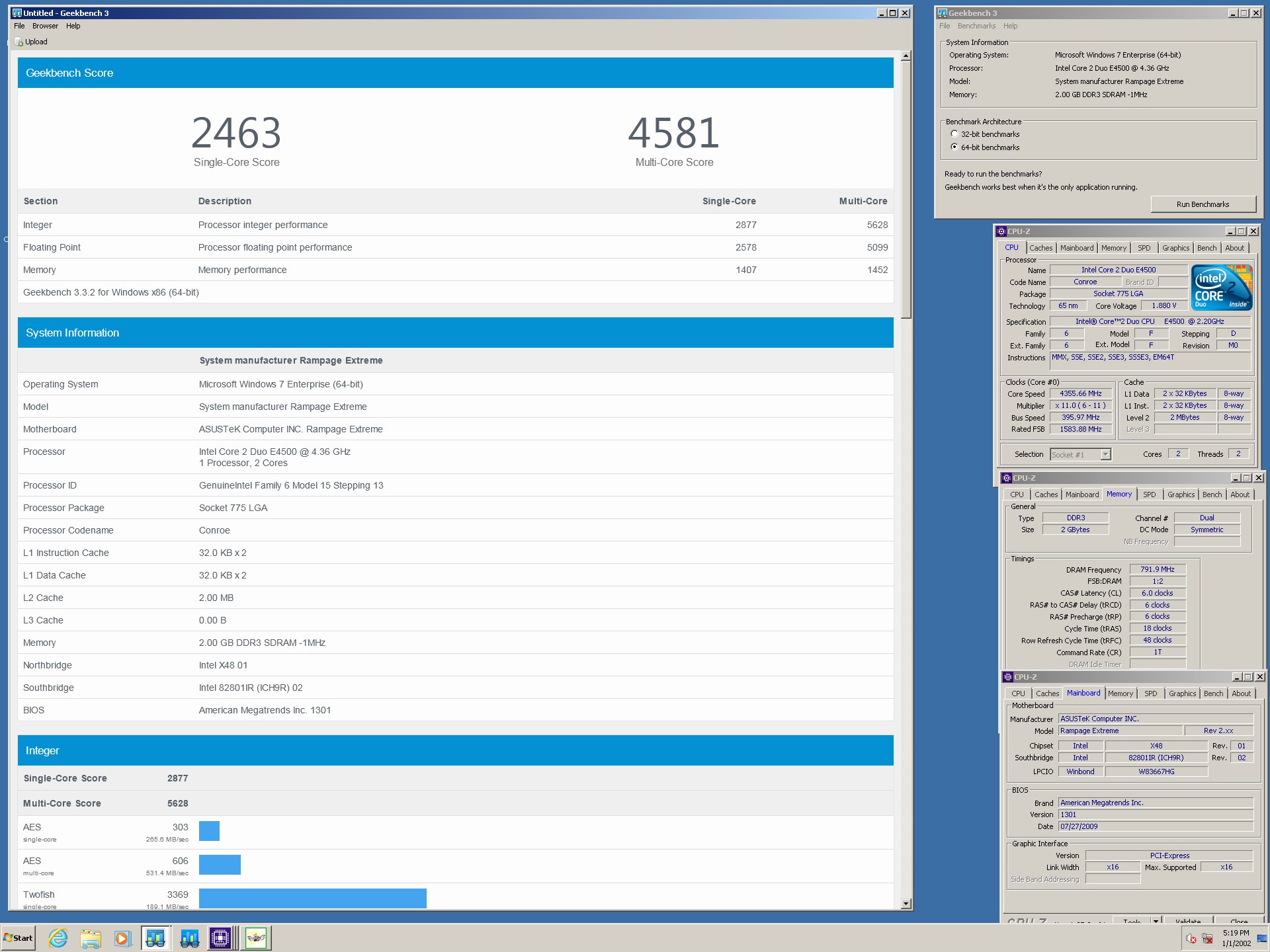Open the Help menu in the Geekbench 3 launcher window
The width and height of the screenshot is (1270, 952).
point(1010,26)
